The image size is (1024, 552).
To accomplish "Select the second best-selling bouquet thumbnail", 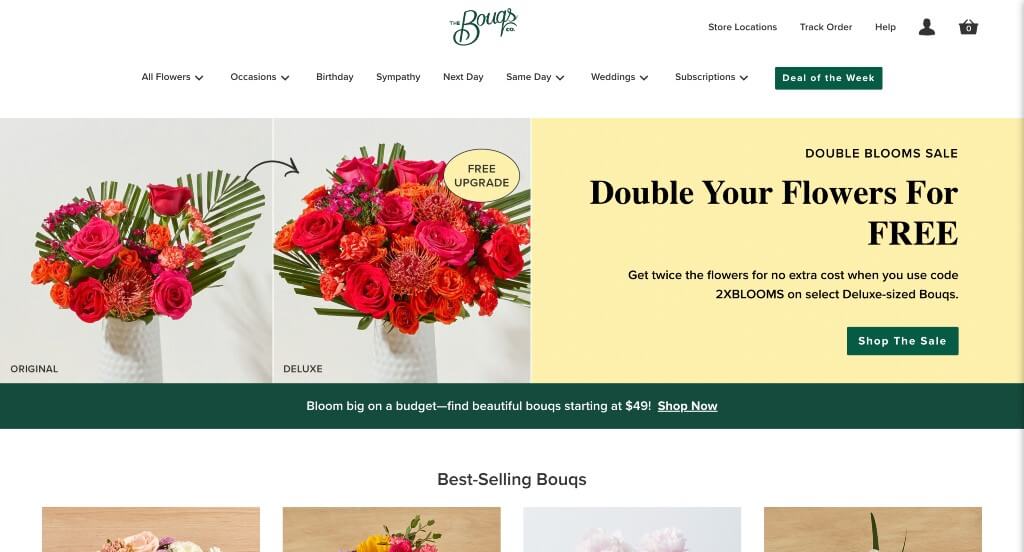I will (391, 529).
